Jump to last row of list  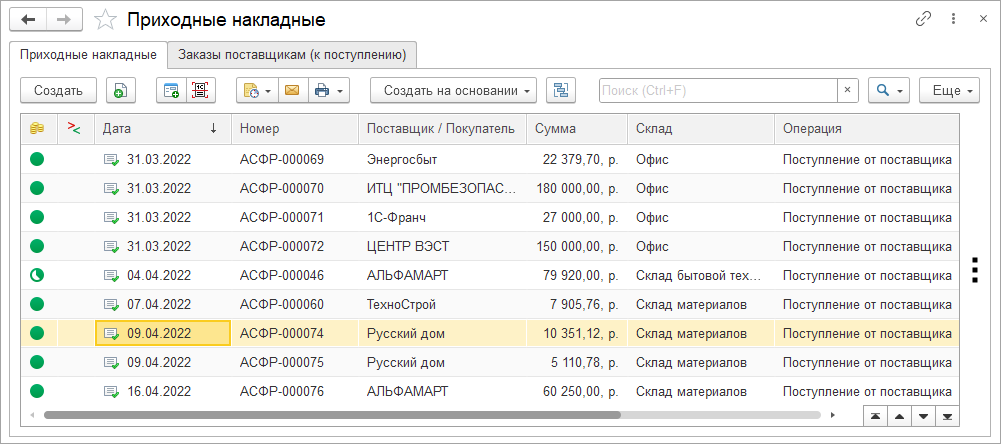tap(946, 415)
